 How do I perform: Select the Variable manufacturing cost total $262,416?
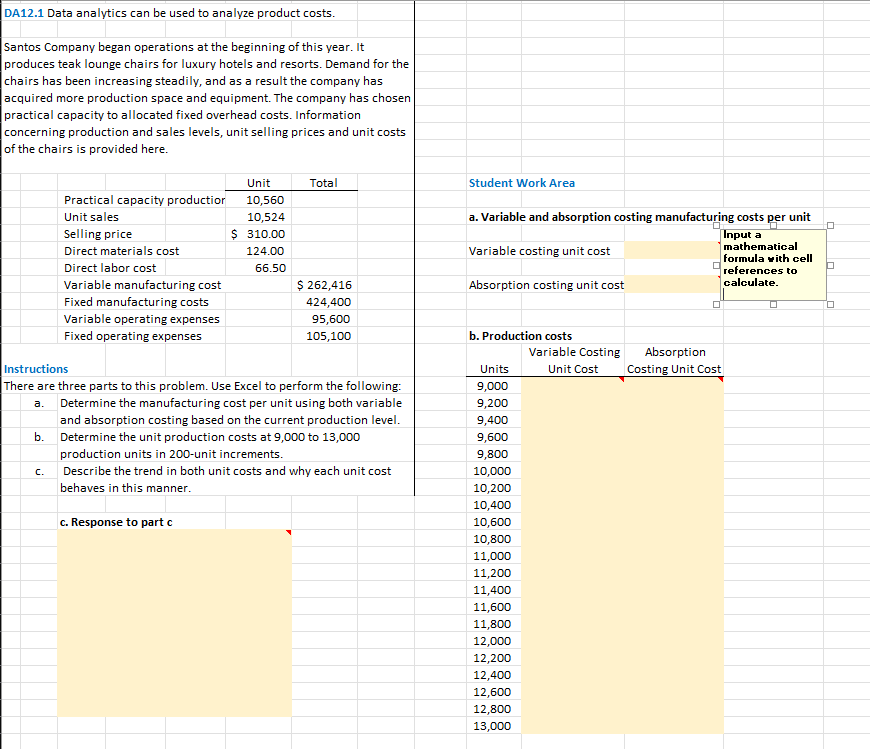coord(326,285)
